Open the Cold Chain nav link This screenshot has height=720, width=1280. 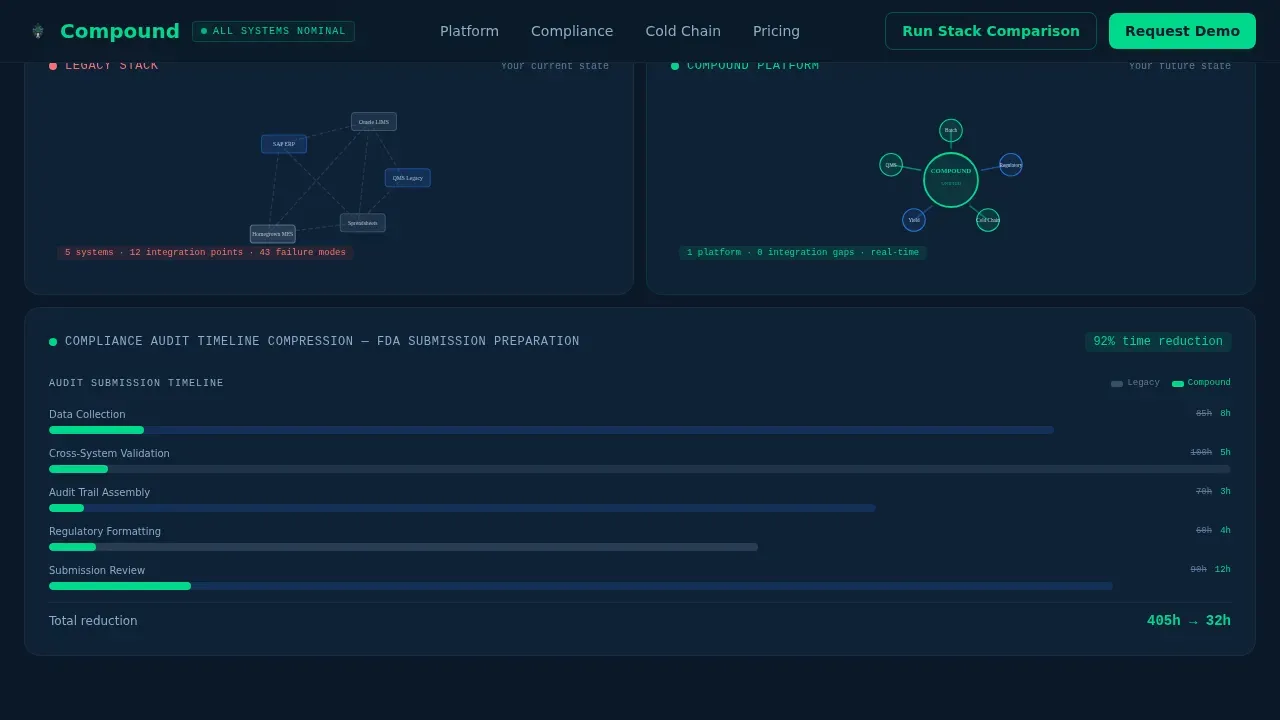click(x=683, y=31)
